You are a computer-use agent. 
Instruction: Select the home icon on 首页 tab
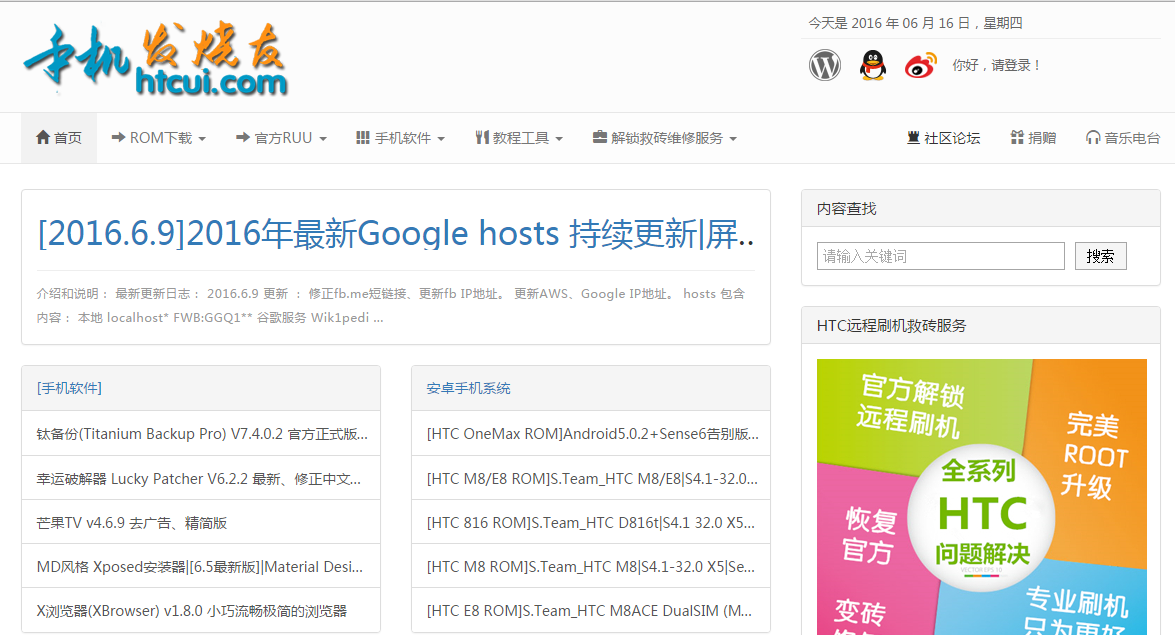42,137
